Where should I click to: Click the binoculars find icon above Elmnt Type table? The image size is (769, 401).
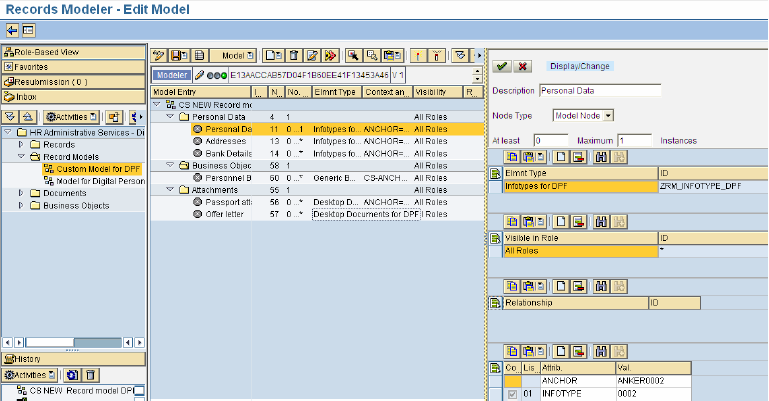(601, 157)
